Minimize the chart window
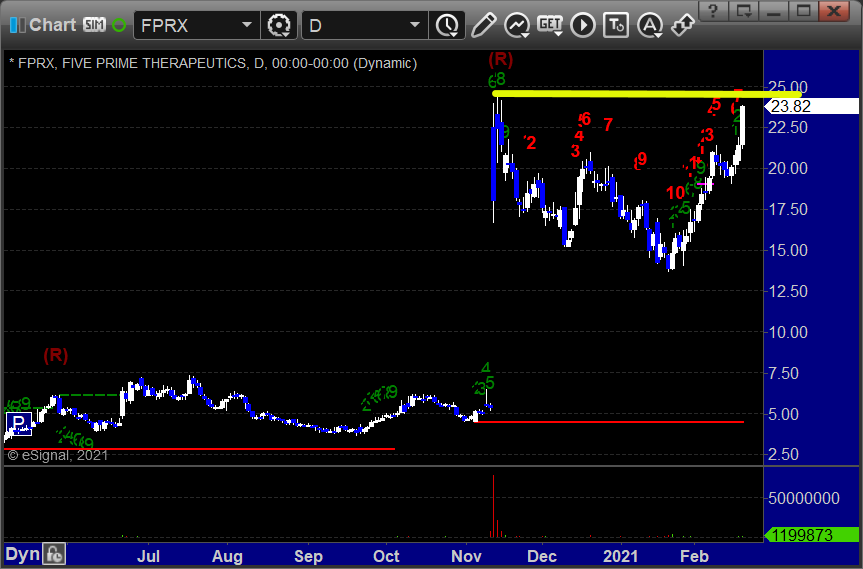This screenshot has height=569, width=863. (x=773, y=10)
